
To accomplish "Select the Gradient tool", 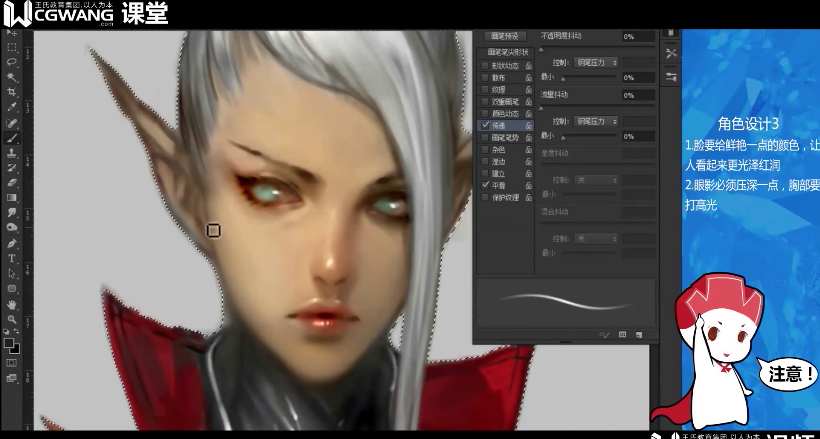I will 12,198.
